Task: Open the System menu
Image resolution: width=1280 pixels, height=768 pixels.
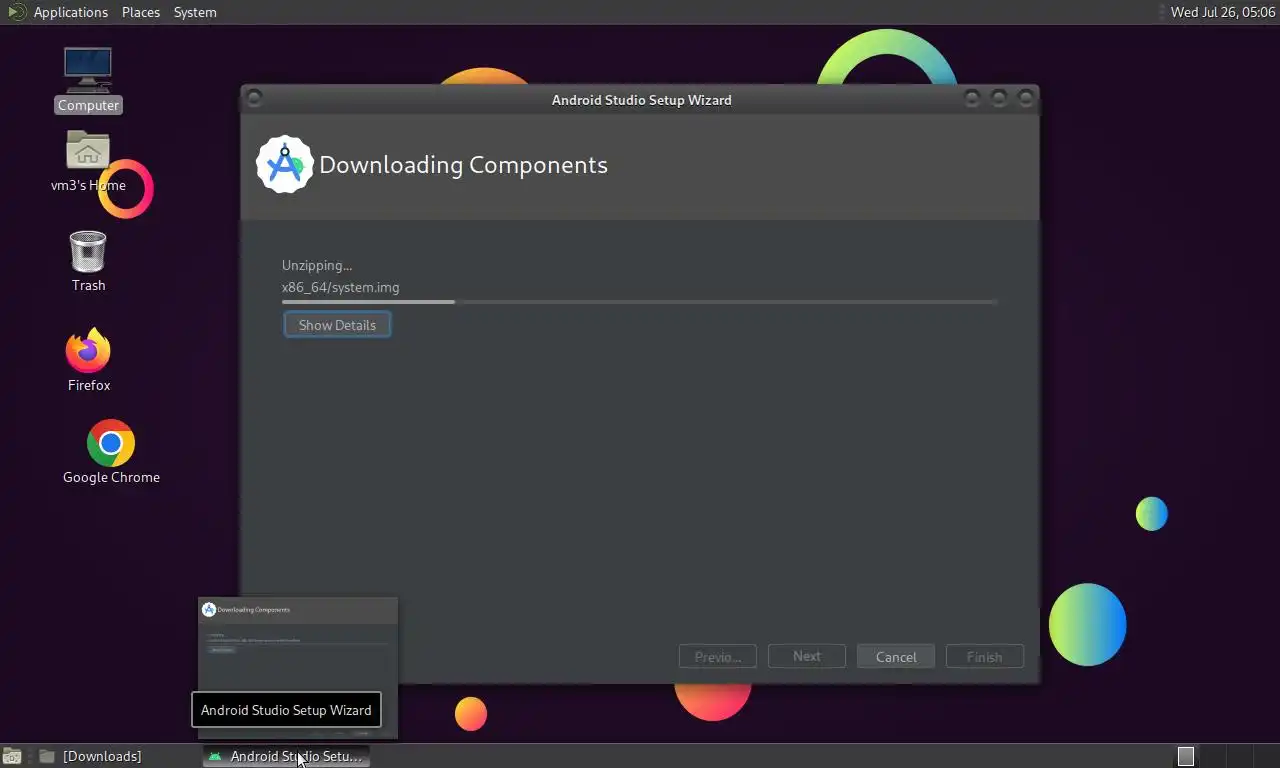Action: pos(195,12)
